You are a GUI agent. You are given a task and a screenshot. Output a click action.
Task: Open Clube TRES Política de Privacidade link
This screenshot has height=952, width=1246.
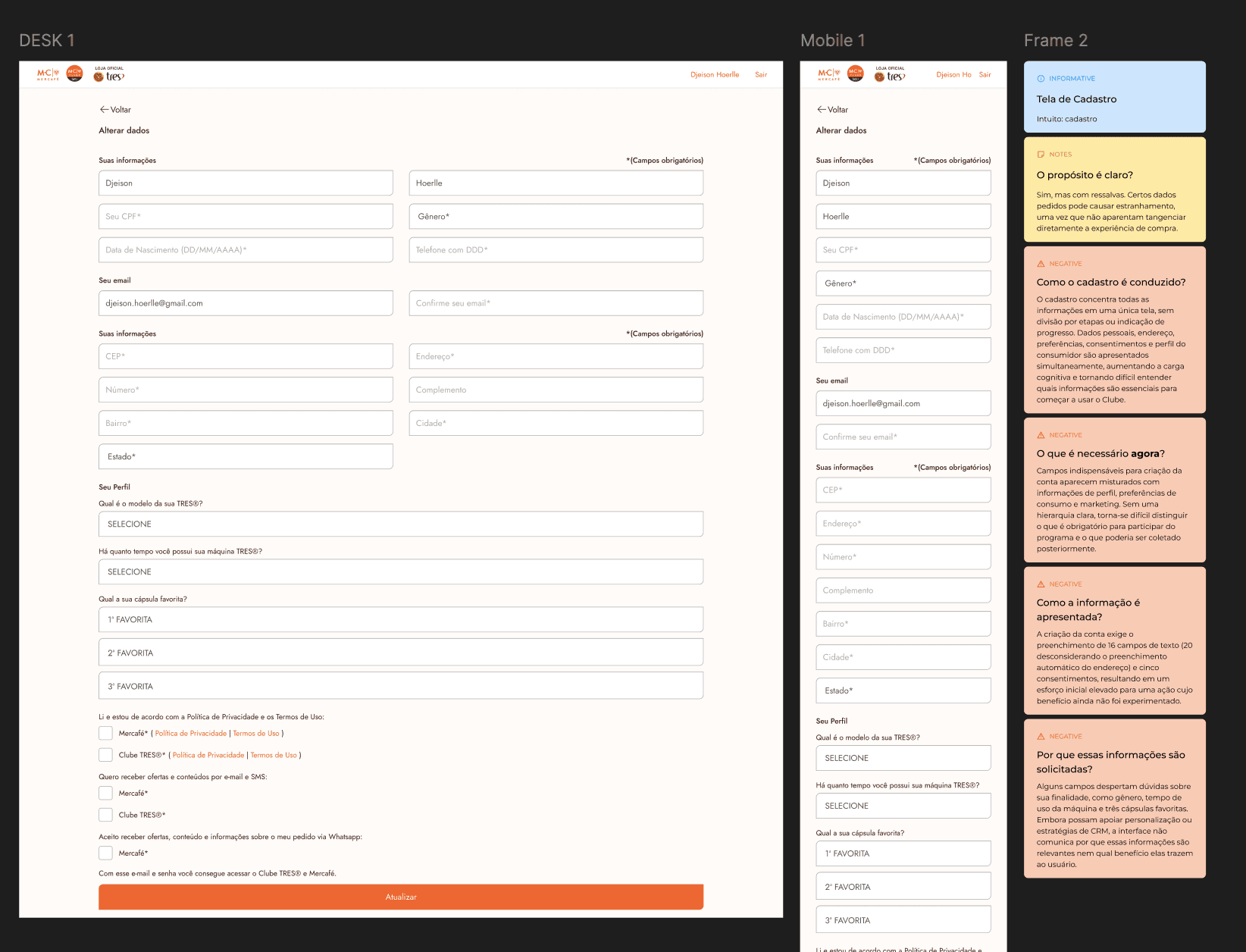click(208, 755)
